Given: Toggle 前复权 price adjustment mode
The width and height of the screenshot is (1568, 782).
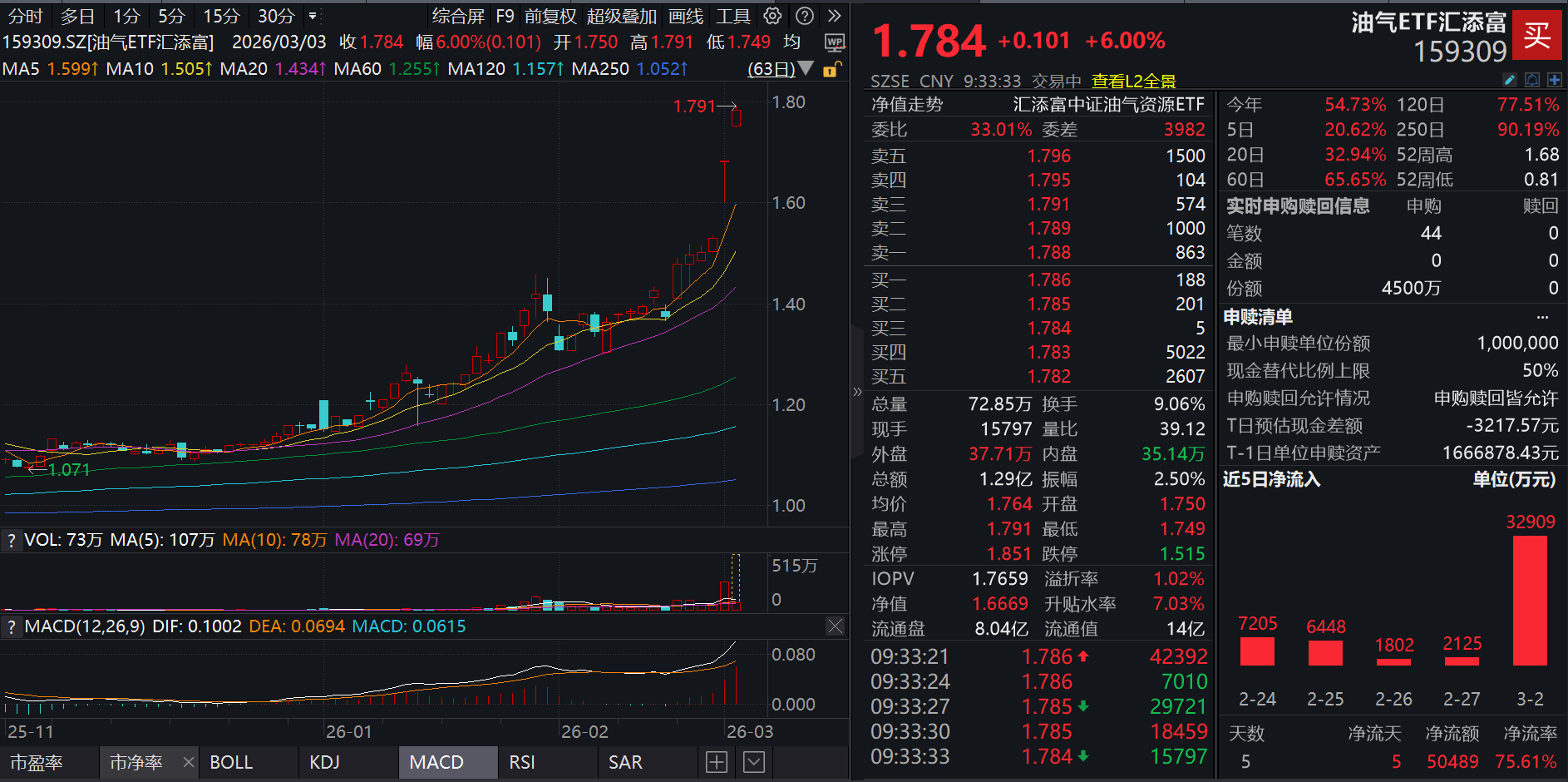Looking at the screenshot, I should pyautogui.click(x=550, y=15).
